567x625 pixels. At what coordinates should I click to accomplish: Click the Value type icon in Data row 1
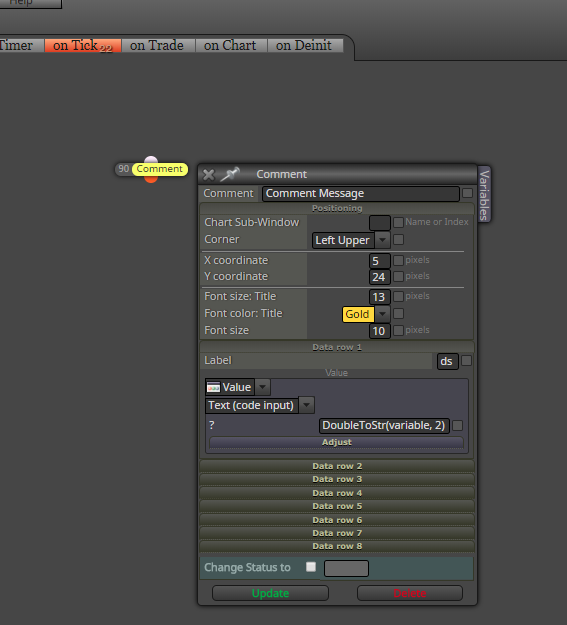tap(213, 387)
